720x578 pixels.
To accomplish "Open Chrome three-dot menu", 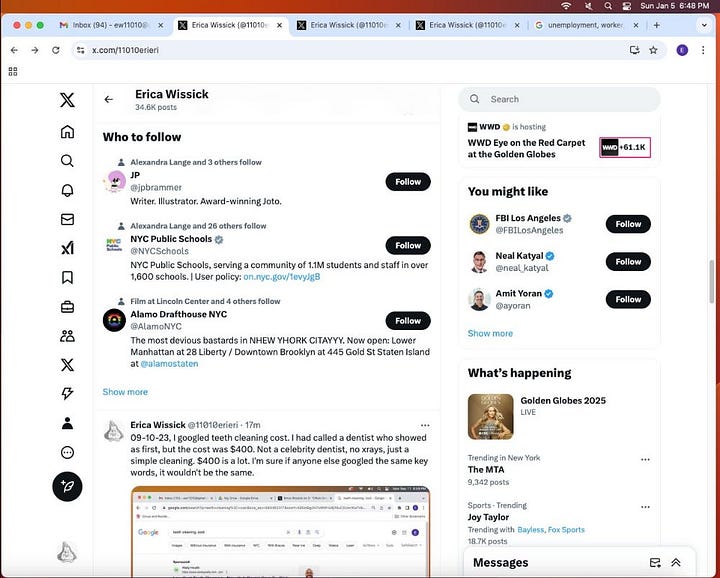I will tap(703, 50).
